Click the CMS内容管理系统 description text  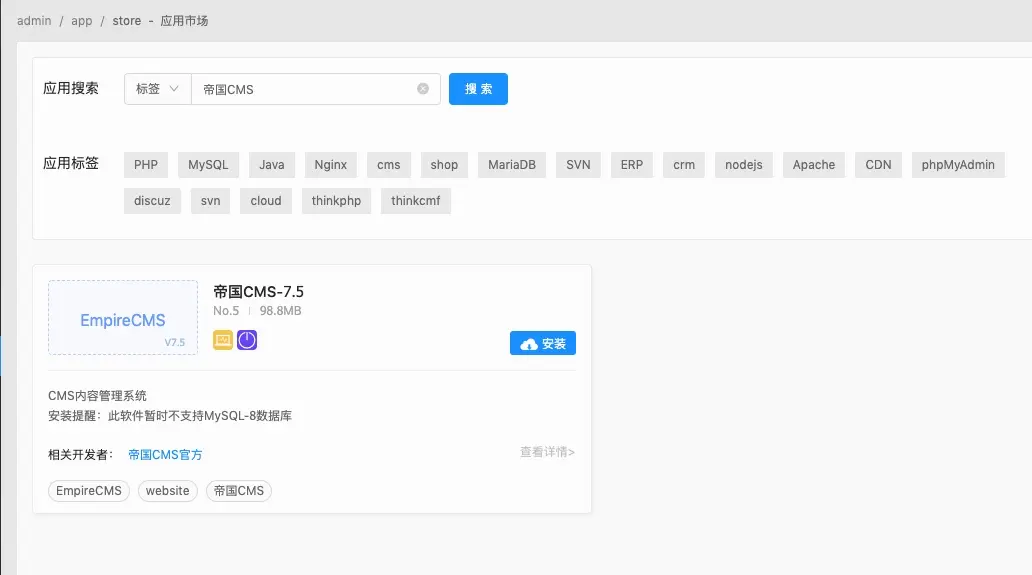click(x=97, y=395)
